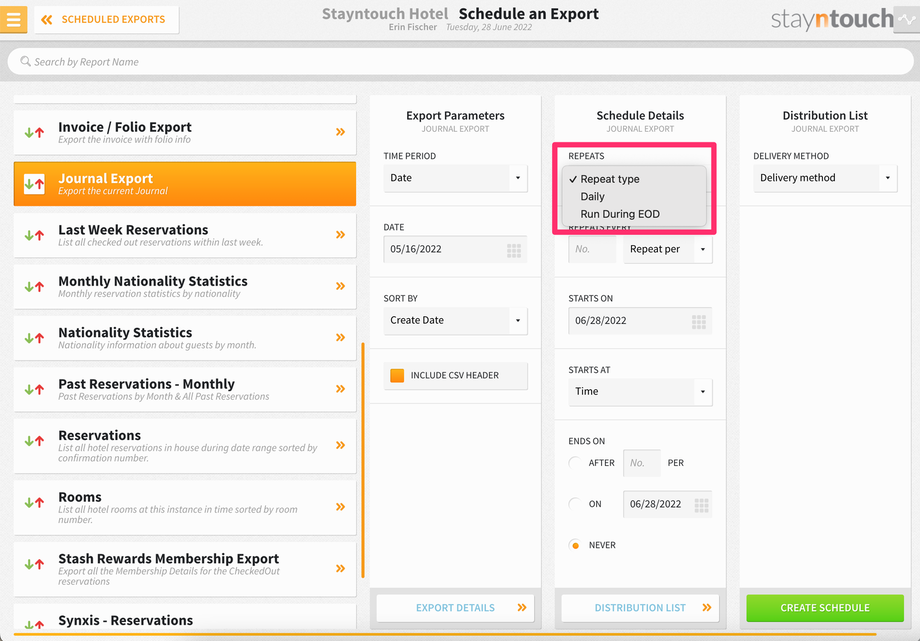Choose Daily repeat option
Image resolution: width=920 pixels, height=641 pixels.
[x=634, y=197]
